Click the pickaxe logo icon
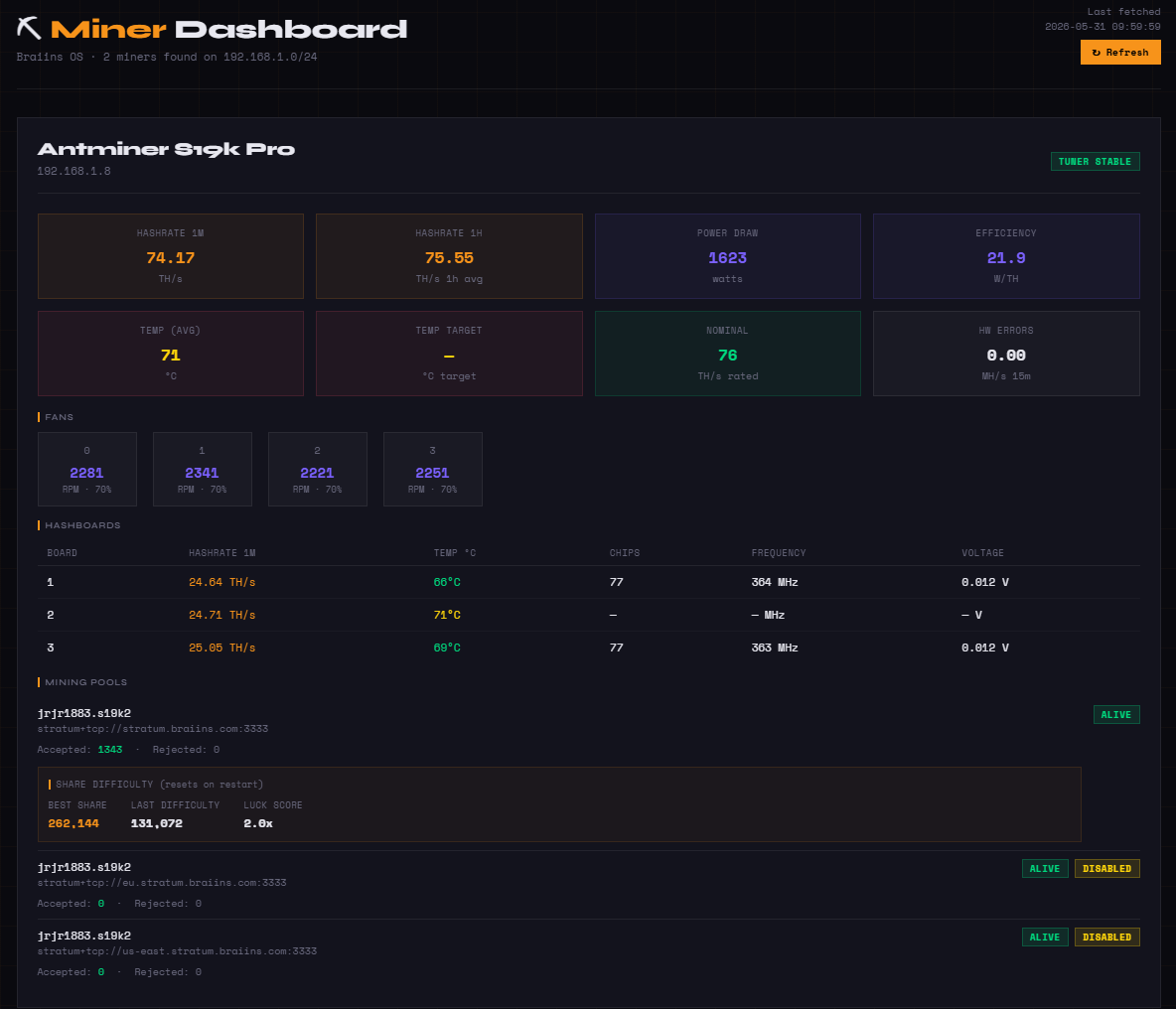Viewport: 1176px width, 1009px height. (x=29, y=29)
